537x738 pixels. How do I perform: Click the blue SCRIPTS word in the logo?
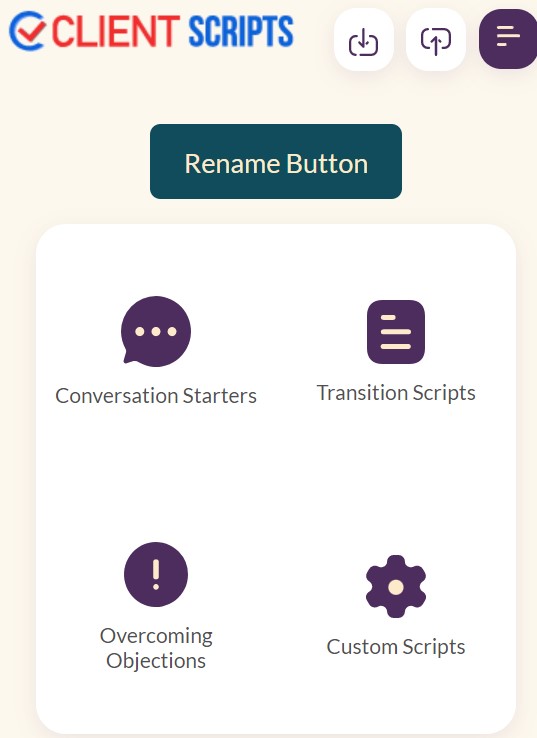coord(241,32)
